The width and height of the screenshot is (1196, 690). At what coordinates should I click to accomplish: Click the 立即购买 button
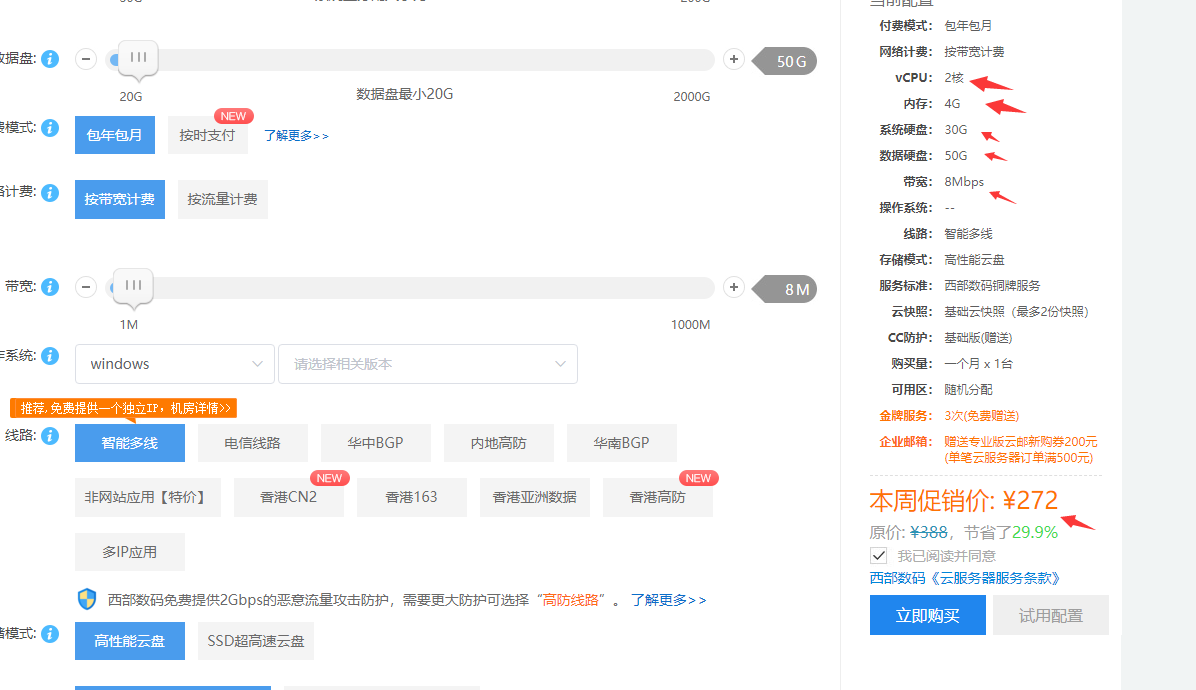click(928, 615)
